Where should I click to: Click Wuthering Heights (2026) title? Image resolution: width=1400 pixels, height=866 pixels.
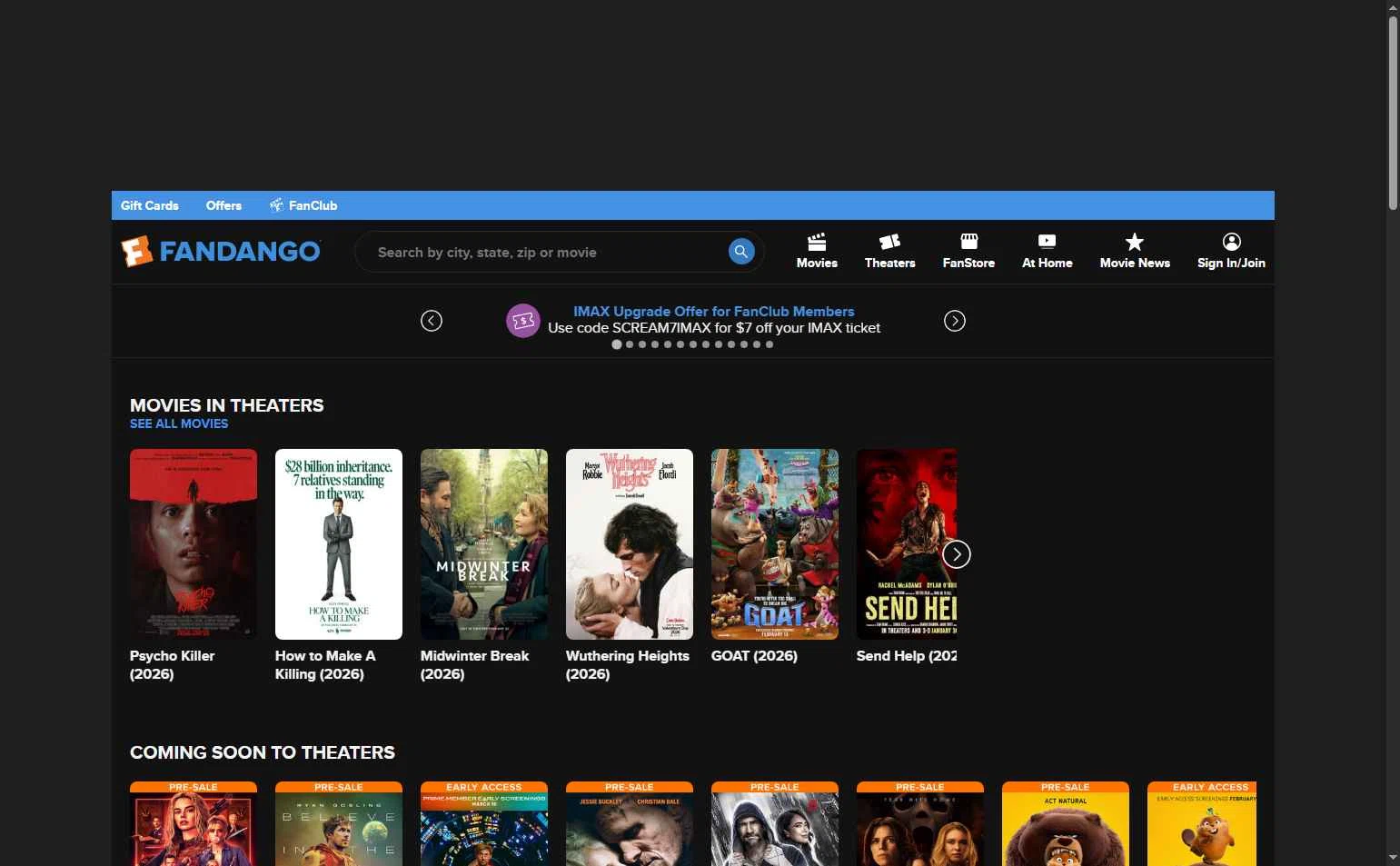(x=628, y=665)
